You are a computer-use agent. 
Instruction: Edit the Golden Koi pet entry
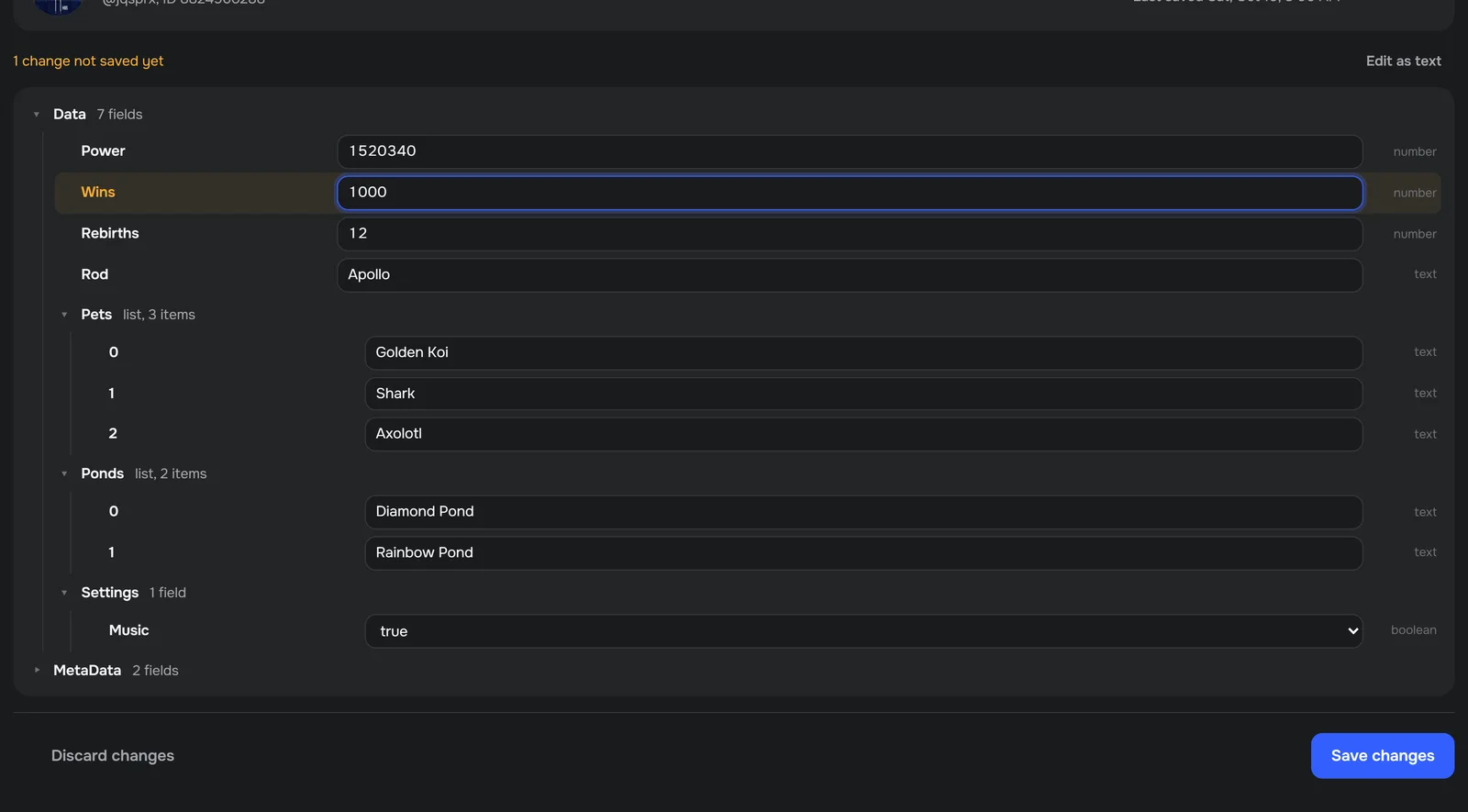pos(863,352)
